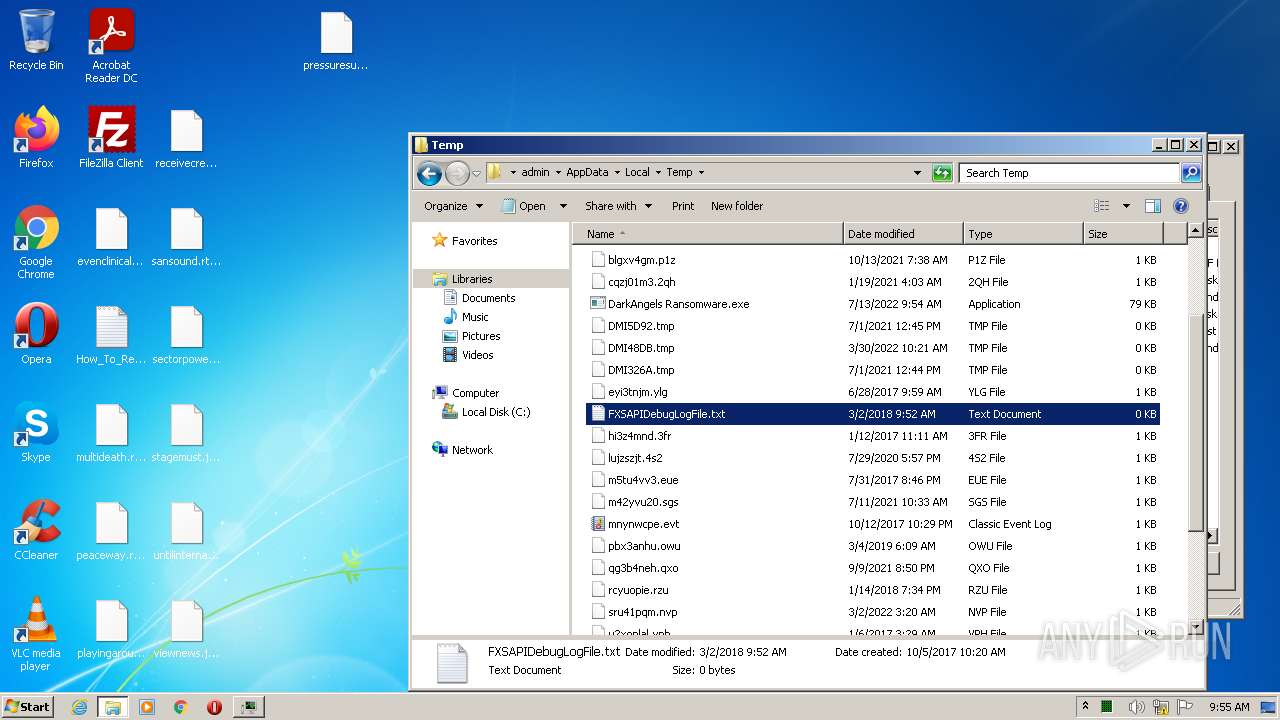Open Firefox desktop shortcut
Screen dimensions: 1280x720
pyautogui.click(x=36, y=137)
